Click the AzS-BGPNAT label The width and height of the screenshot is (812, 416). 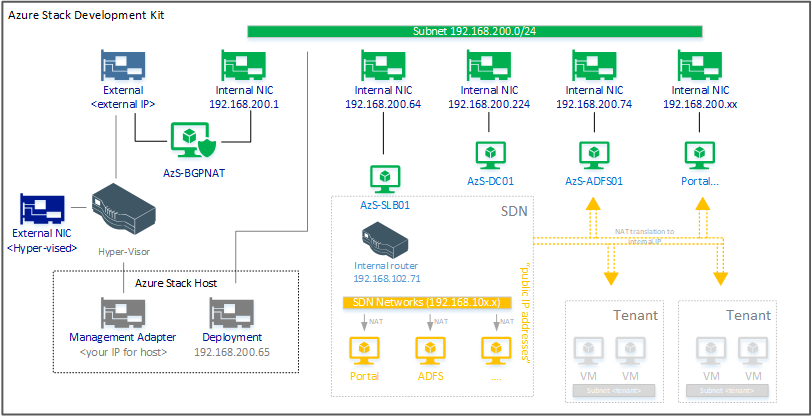pyautogui.click(x=192, y=173)
